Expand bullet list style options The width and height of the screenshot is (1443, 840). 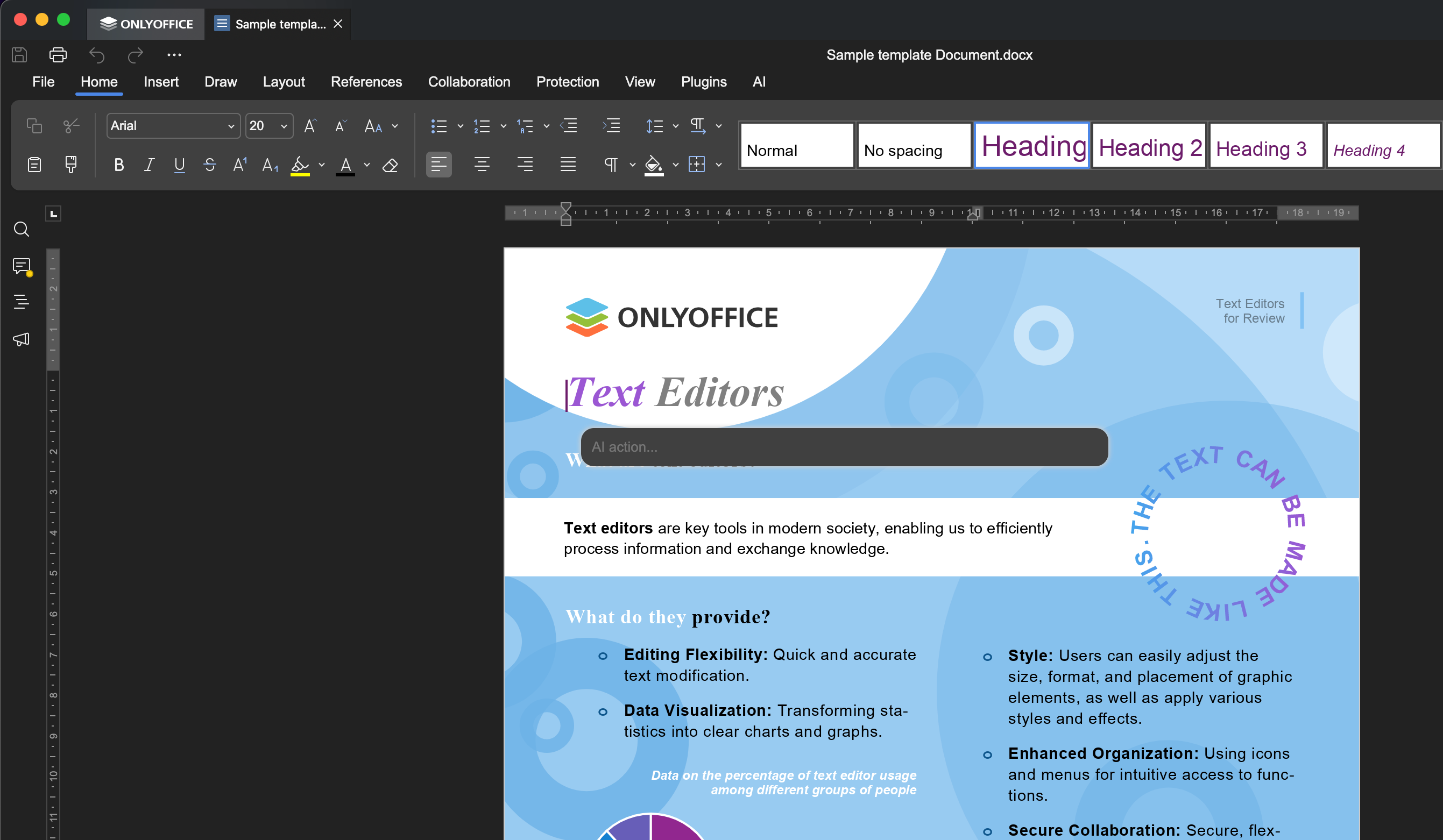(x=460, y=126)
